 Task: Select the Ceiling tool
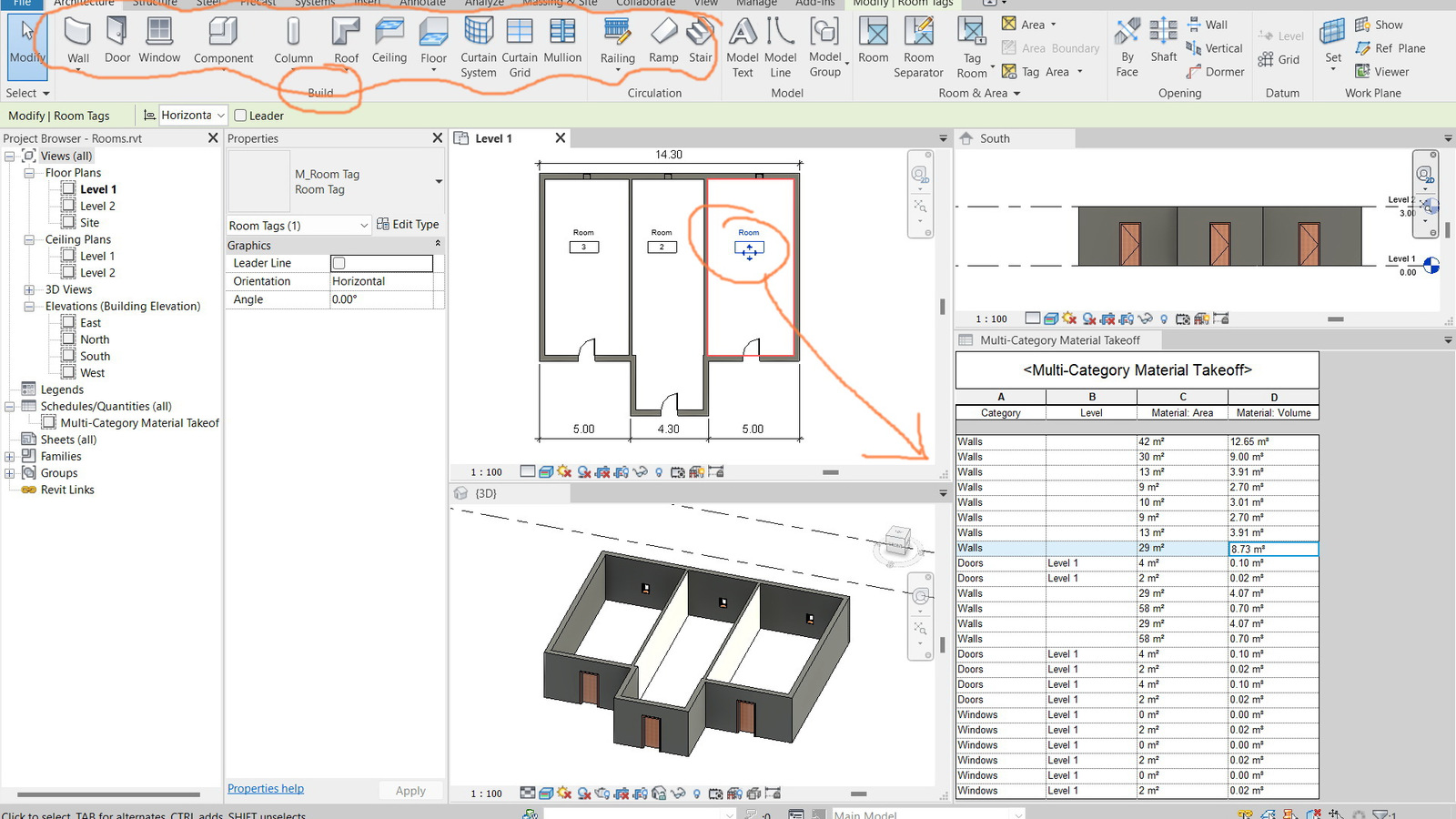click(389, 40)
